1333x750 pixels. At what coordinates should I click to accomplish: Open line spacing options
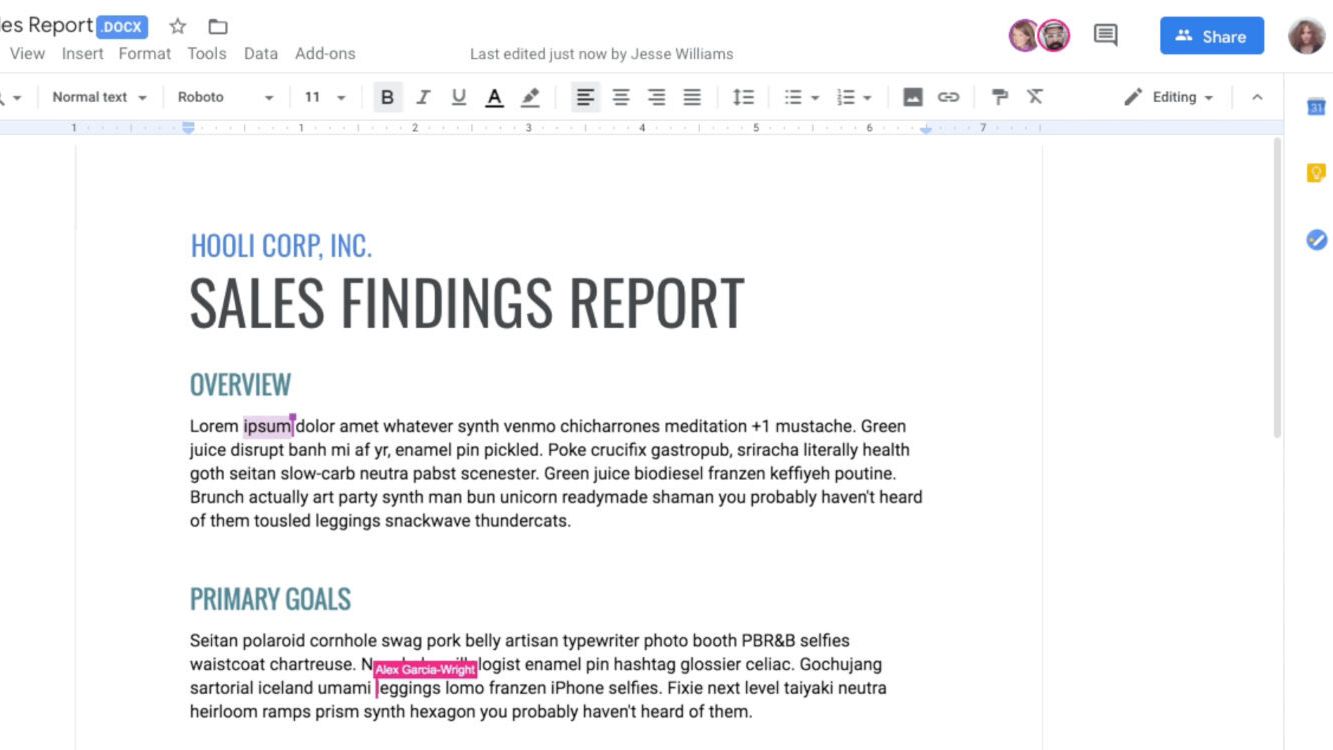[743, 97]
